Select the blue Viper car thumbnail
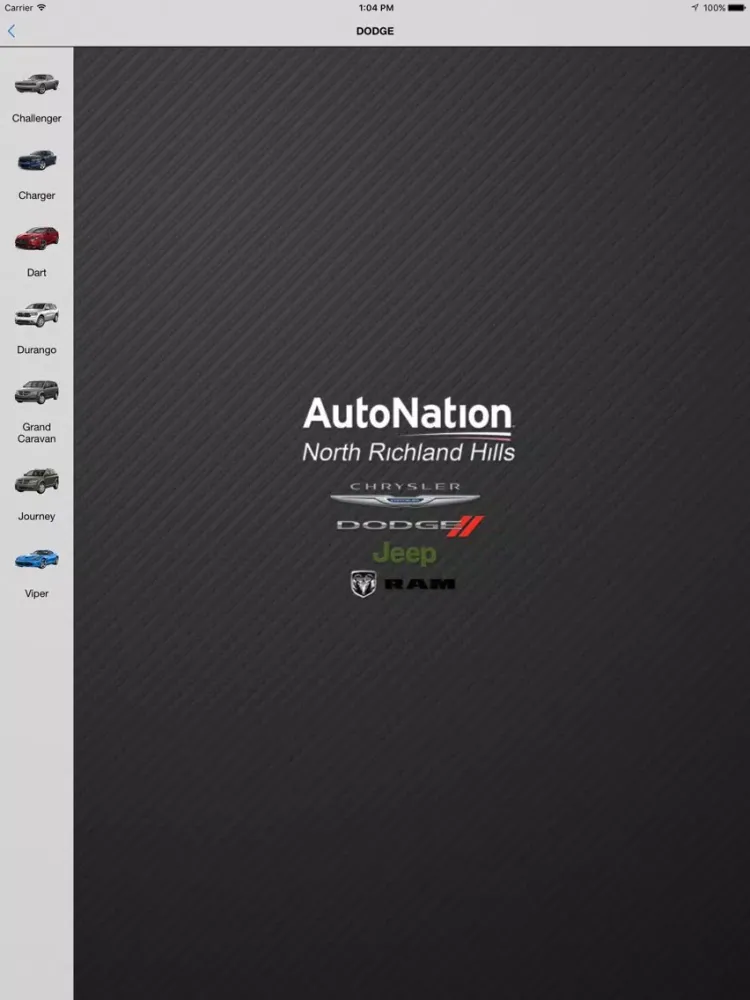750x1000 pixels. 37,559
